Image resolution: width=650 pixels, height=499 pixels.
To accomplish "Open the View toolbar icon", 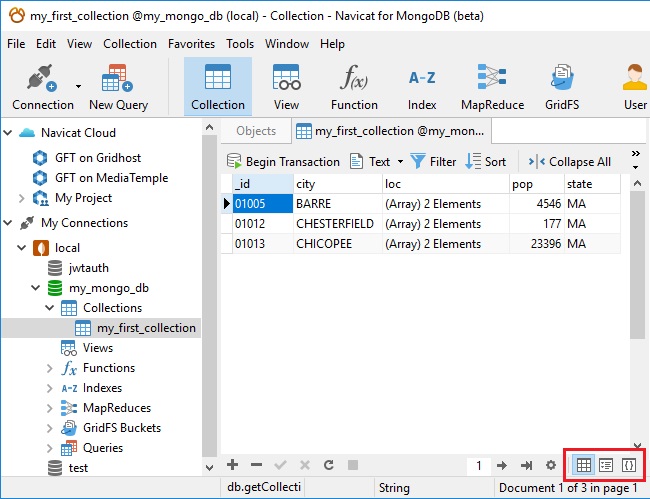I will coord(286,87).
